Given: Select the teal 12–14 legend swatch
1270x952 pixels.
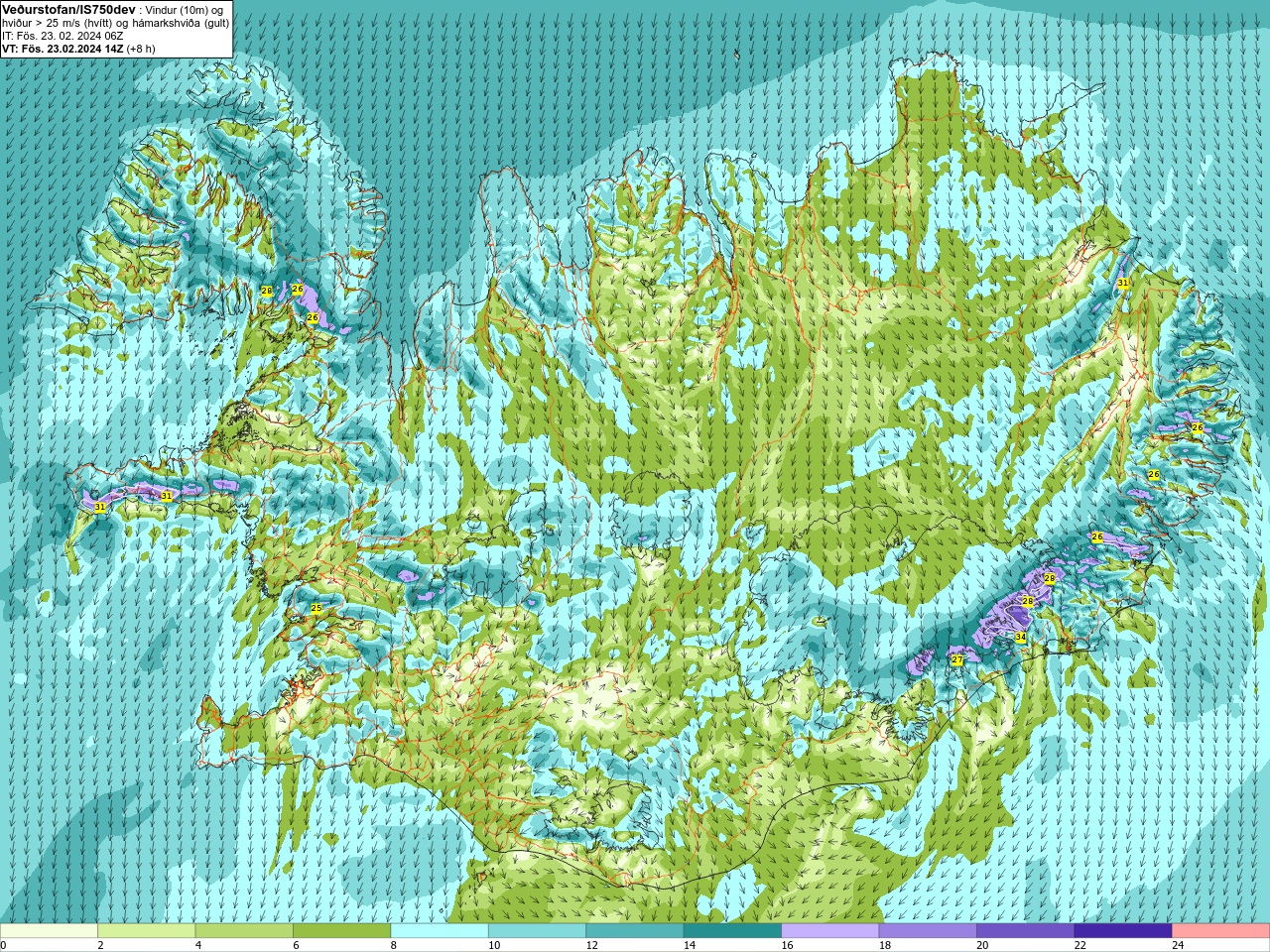Looking at the screenshot, I should point(635,931).
